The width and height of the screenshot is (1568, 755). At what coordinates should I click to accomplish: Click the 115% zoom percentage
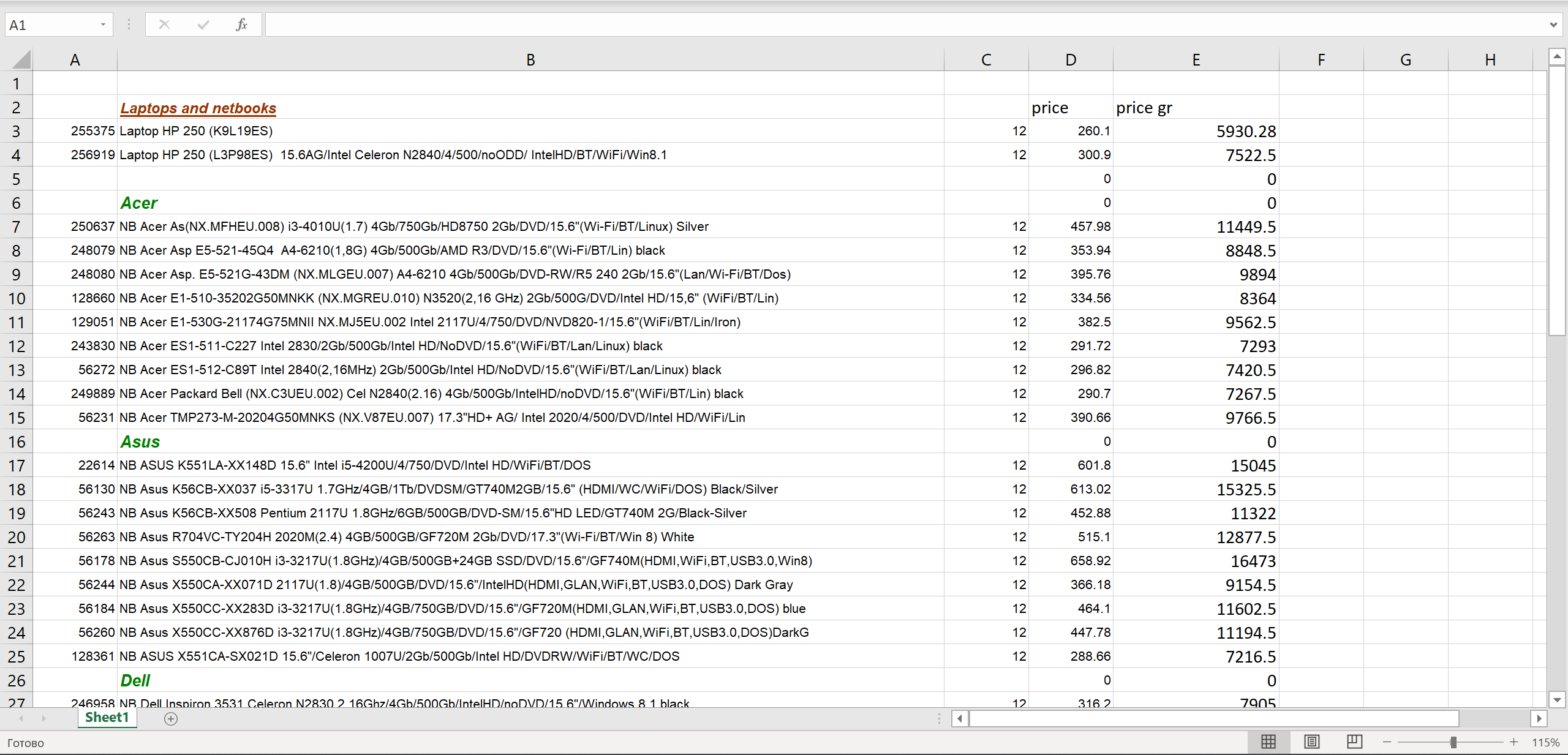1546,742
